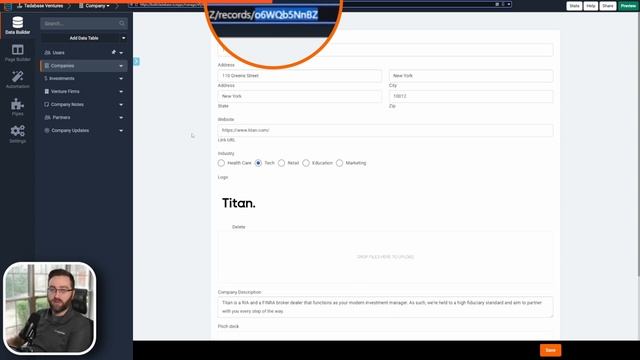Click the page vertical scrollbar

pos(638,143)
